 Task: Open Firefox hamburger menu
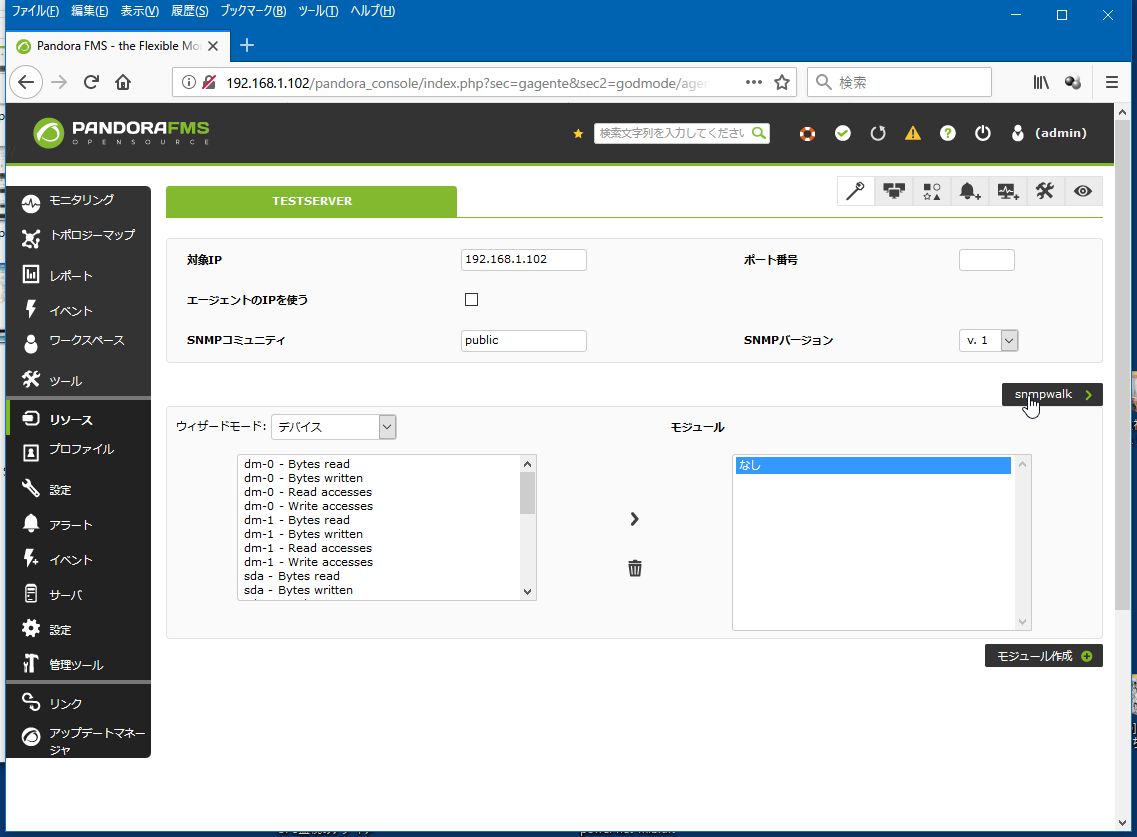coord(1112,83)
